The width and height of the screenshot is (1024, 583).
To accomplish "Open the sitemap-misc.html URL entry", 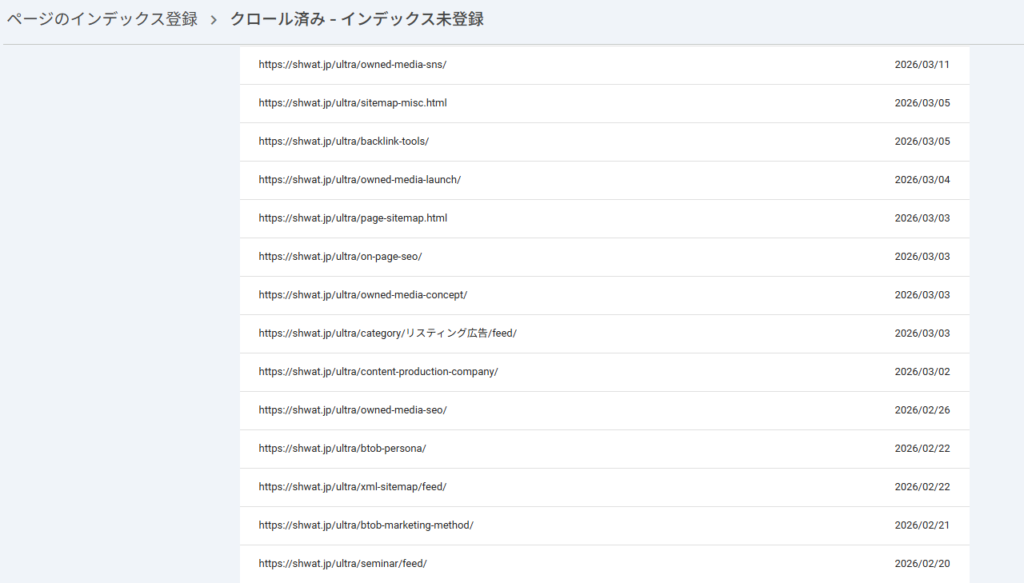I will [x=352, y=103].
